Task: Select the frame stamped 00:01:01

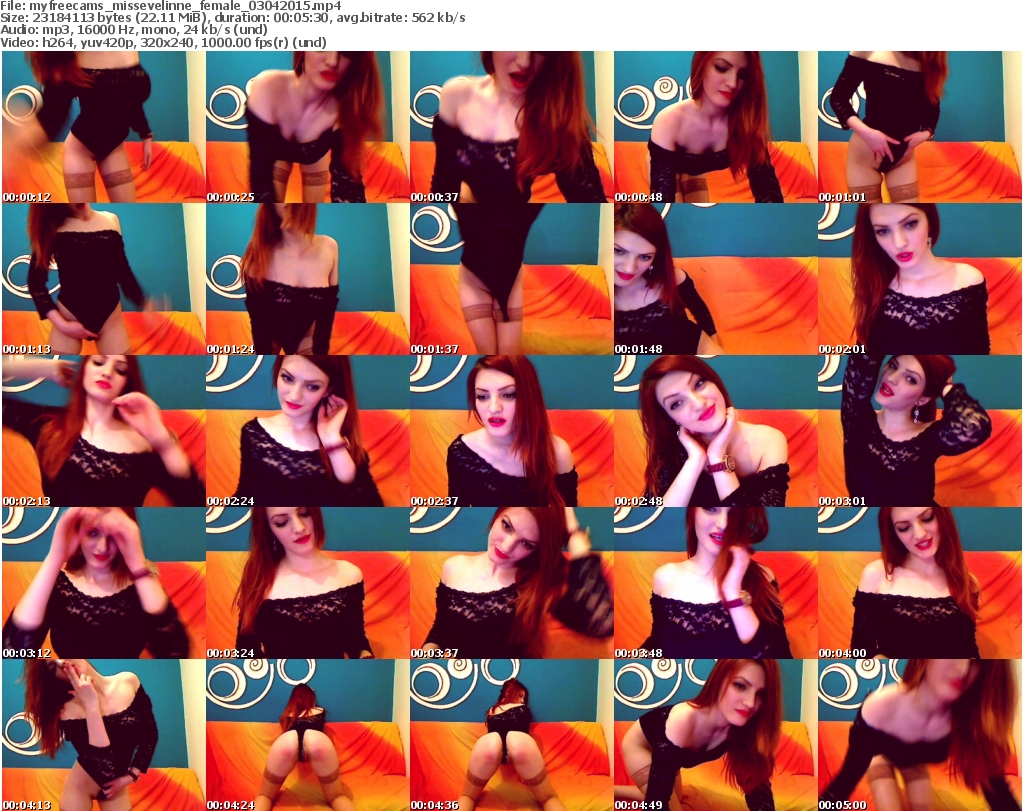Action: click(919, 127)
